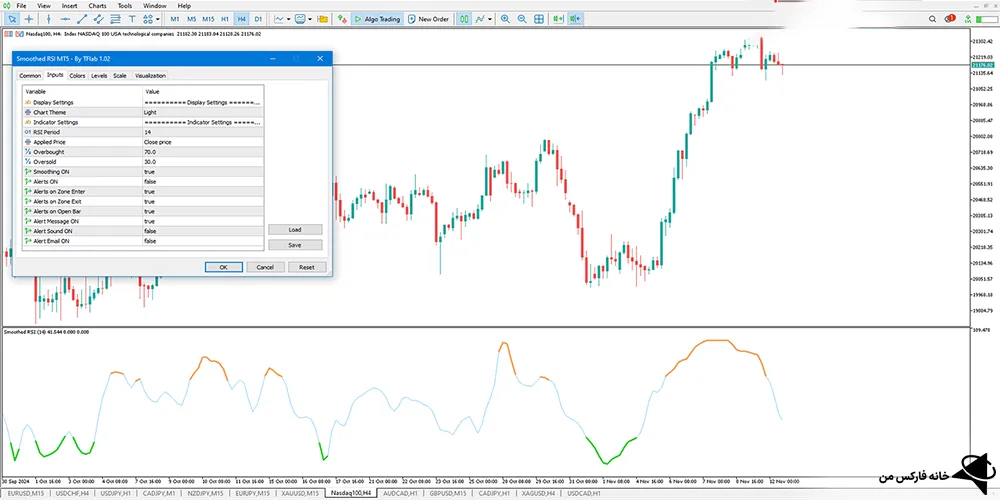Viewport: 1000px width, 500px height.
Task: Switch to H1 timeframe
Action: click(224, 19)
